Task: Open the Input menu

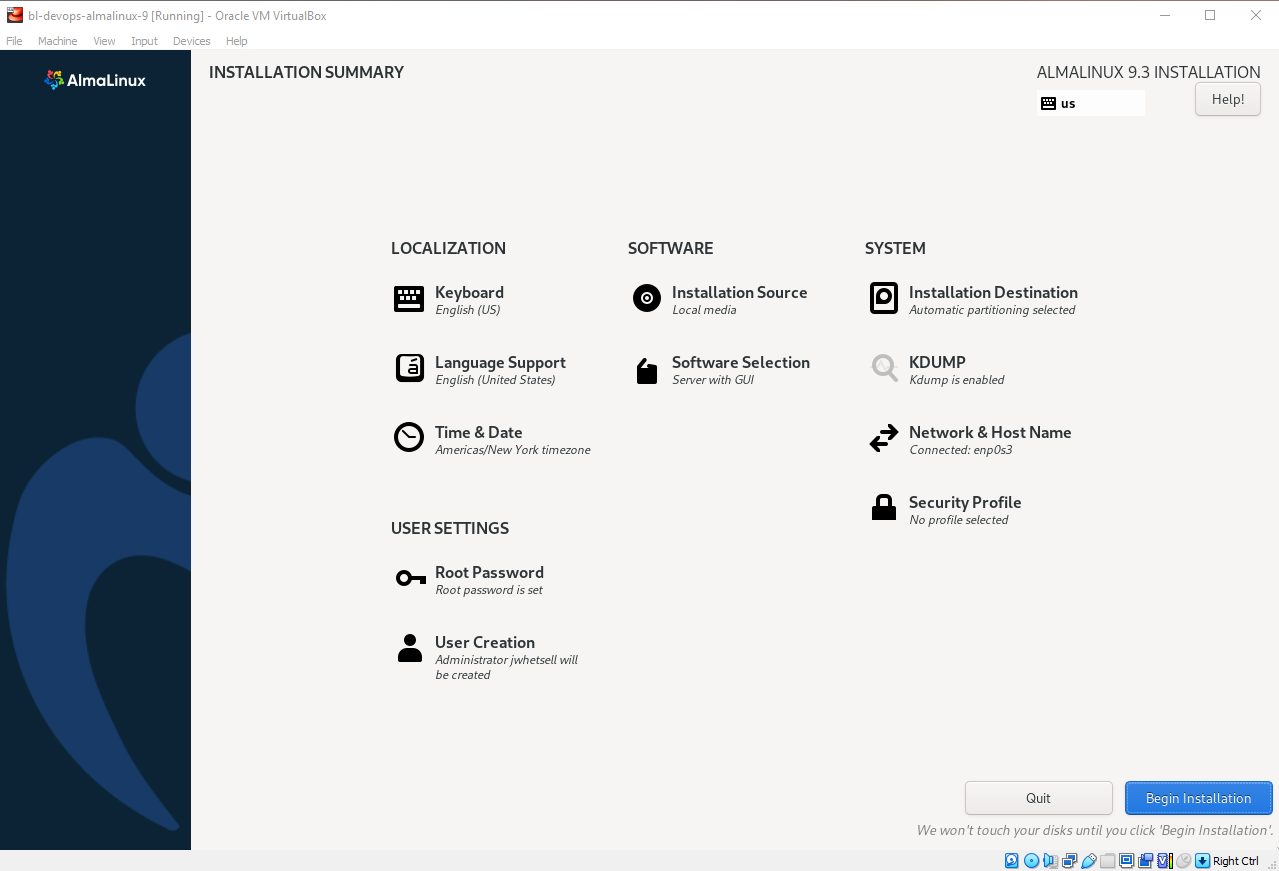Action: pyautogui.click(x=144, y=41)
